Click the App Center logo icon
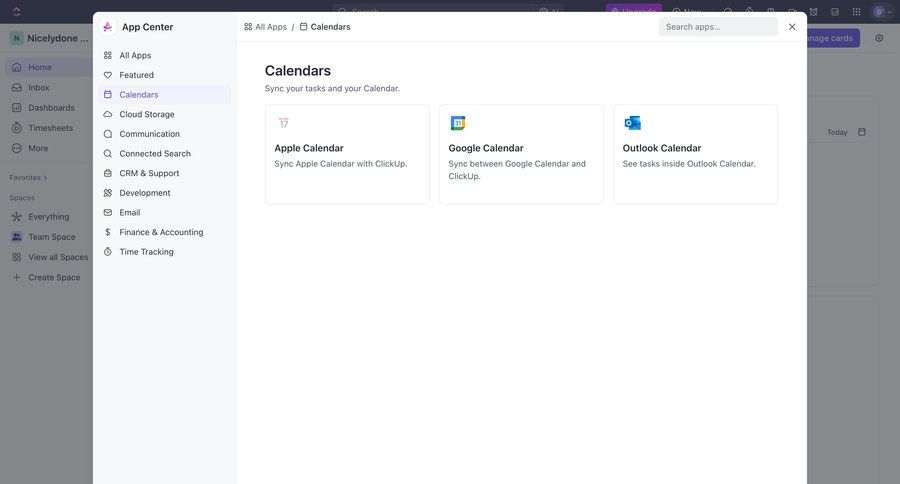The width and height of the screenshot is (900, 484). [108, 27]
